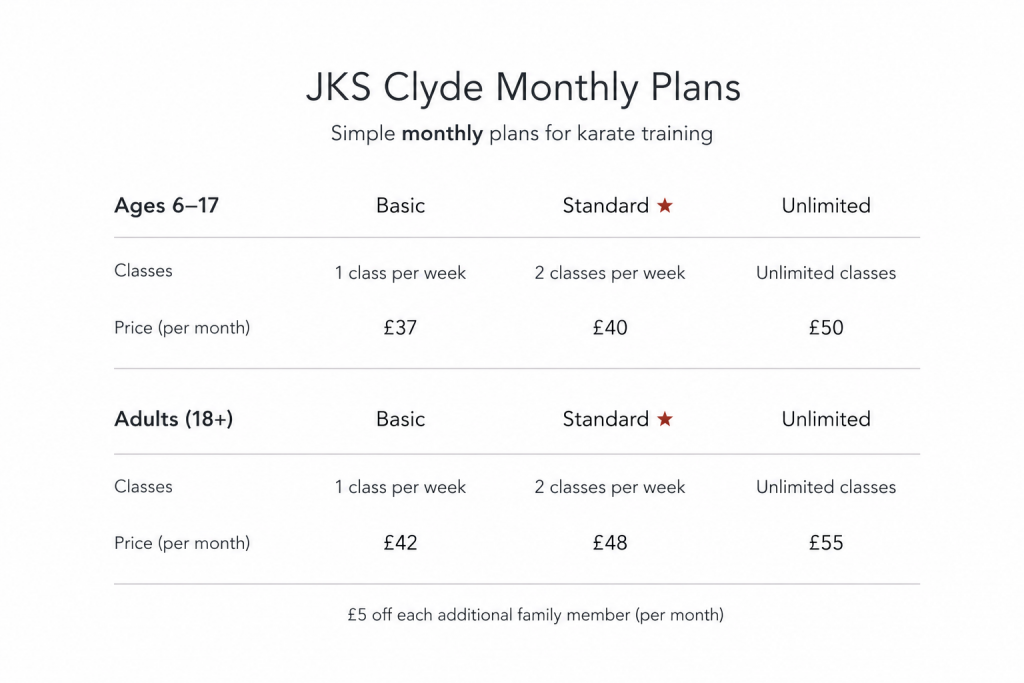The width and height of the screenshot is (1024, 683).
Task: Pick the £48 adult Standard price
Action: pos(610,543)
